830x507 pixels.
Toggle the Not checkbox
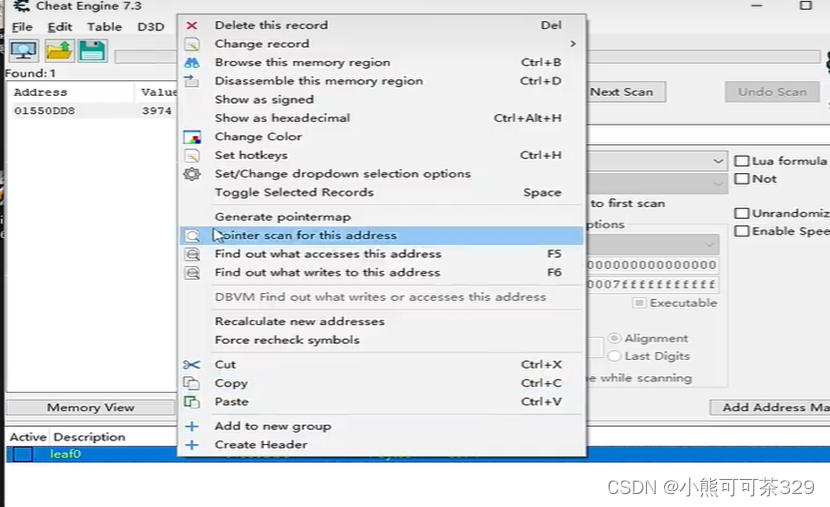[x=742, y=179]
